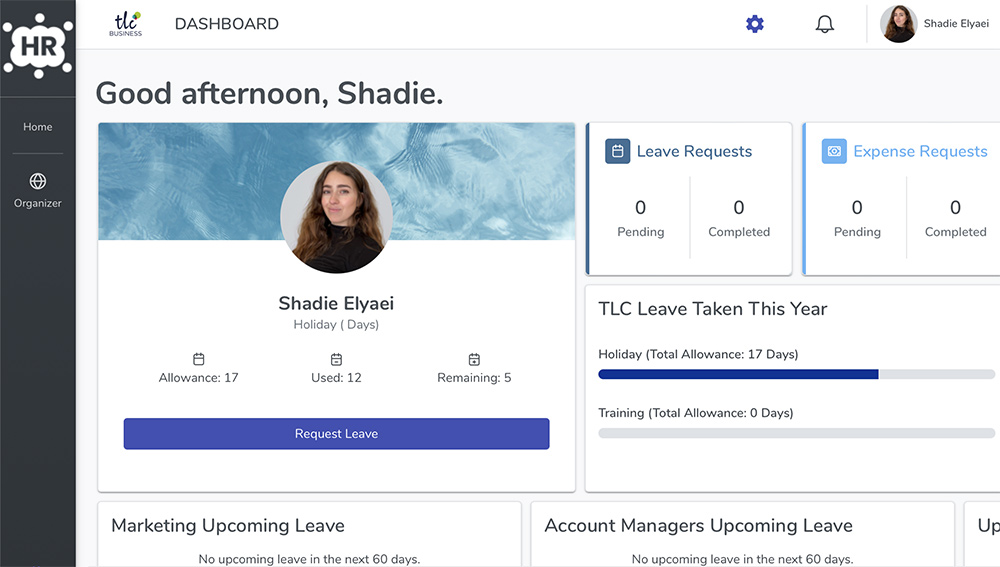View Pending leave requests count
1000x567 pixels.
point(640,218)
